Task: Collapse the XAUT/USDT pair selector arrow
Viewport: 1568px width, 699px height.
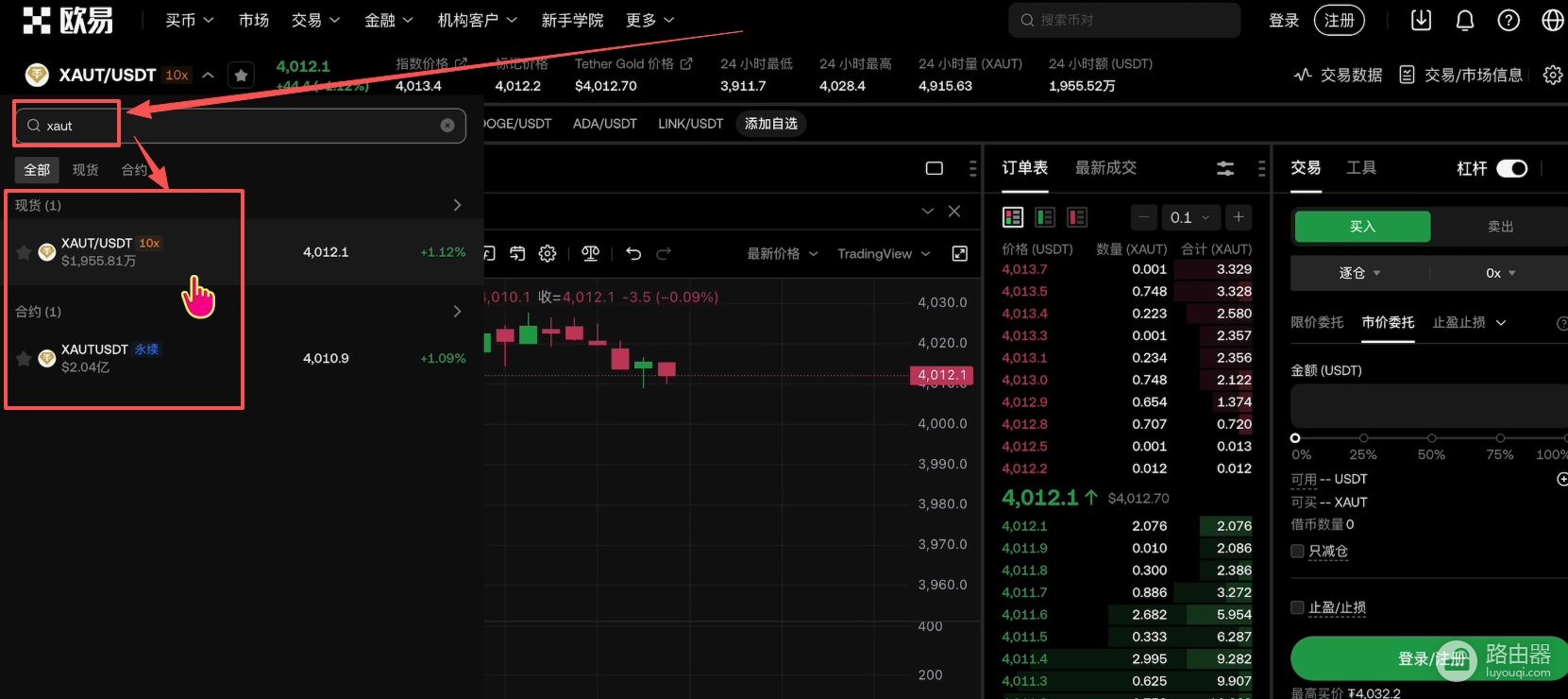Action: tap(208, 75)
